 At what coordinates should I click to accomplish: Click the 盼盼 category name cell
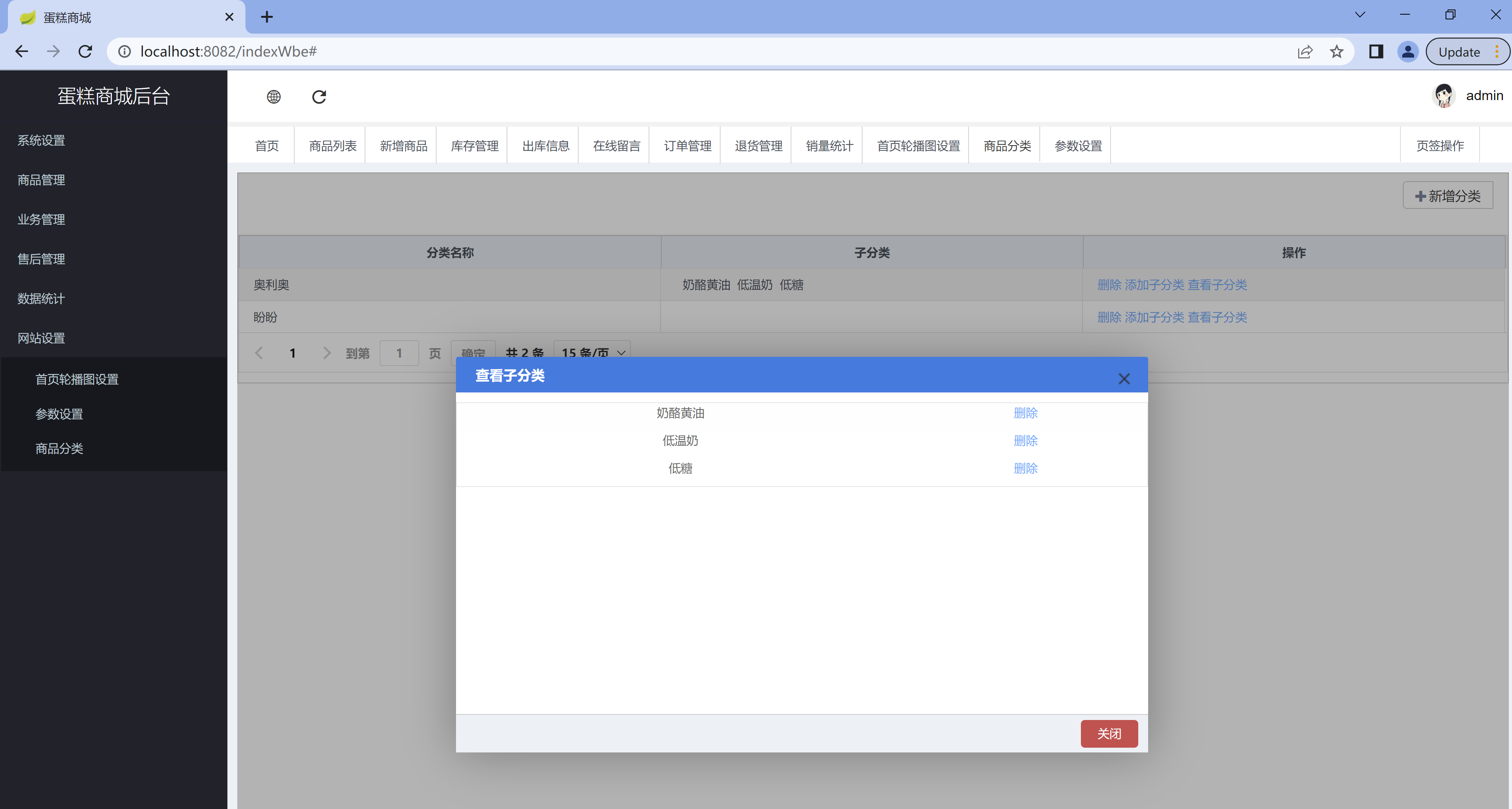(450, 317)
